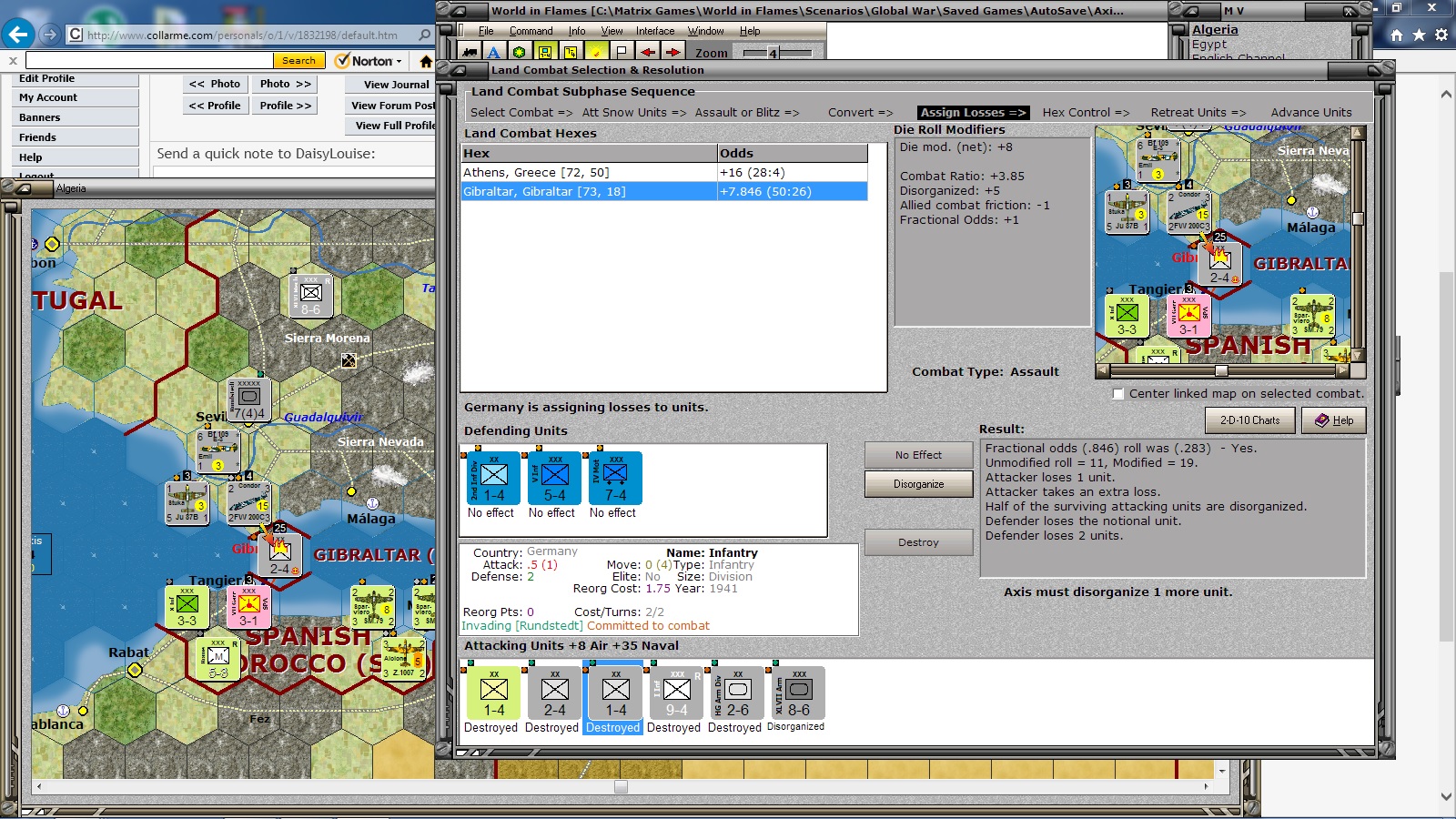
Task: Click the blue letter A toolbar icon
Action: click(x=494, y=52)
